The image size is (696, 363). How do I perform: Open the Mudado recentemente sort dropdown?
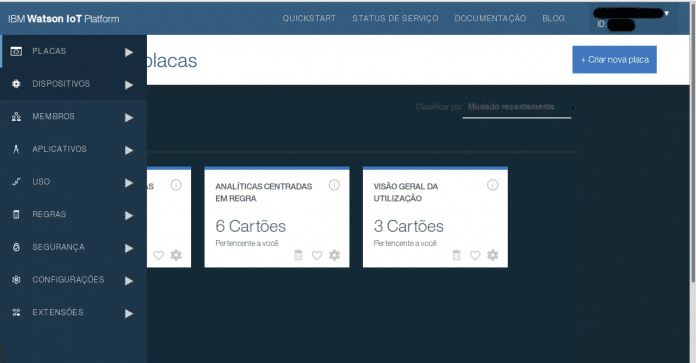pyautogui.click(x=517, y=108)
